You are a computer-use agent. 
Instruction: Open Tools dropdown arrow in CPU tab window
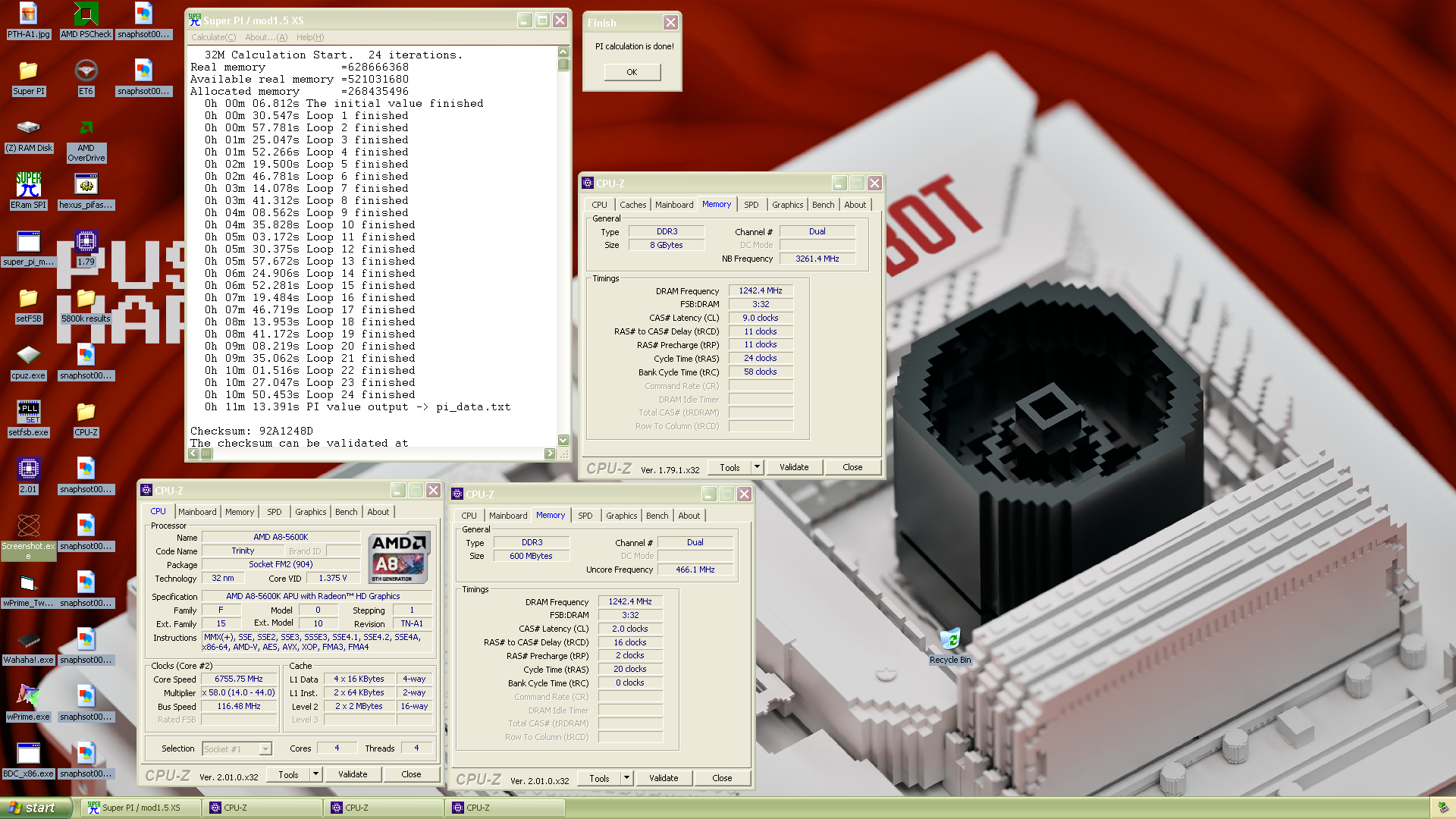click(315, 774)
